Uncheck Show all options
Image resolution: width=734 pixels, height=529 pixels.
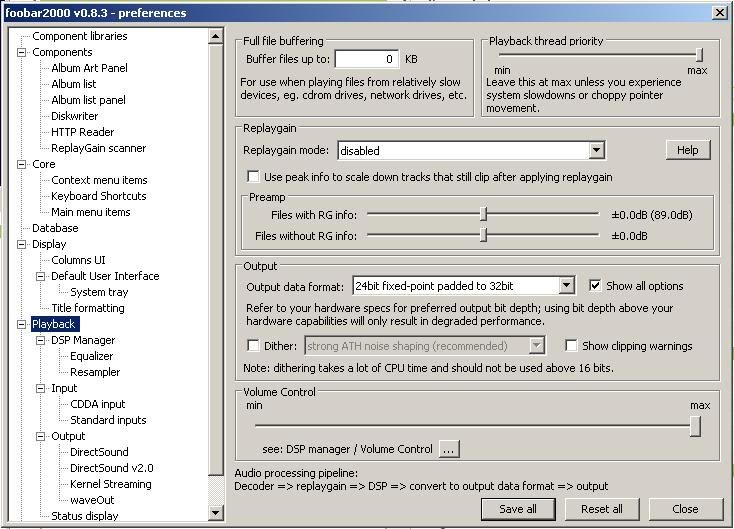595,286
